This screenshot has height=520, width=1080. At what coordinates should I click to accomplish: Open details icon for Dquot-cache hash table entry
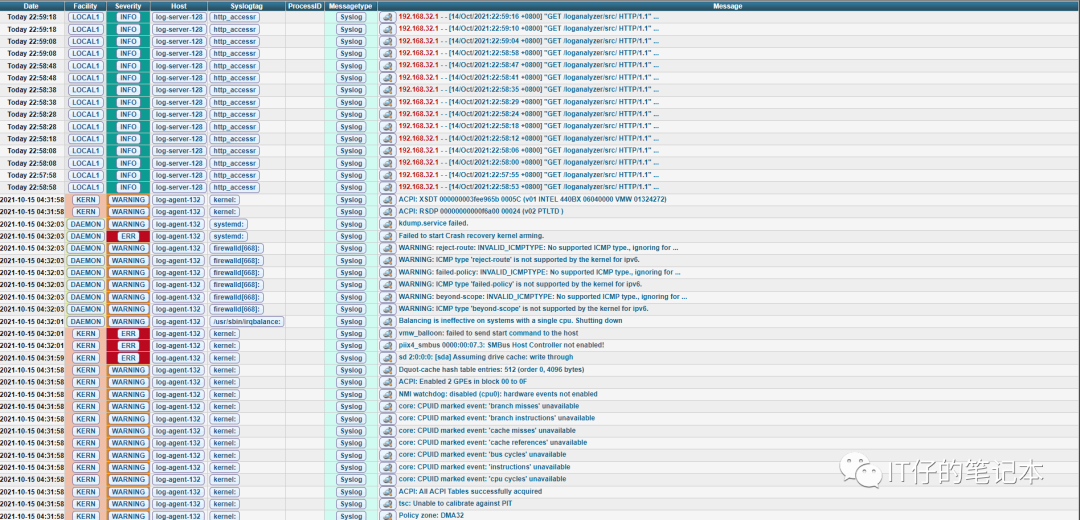pos(388,370)
